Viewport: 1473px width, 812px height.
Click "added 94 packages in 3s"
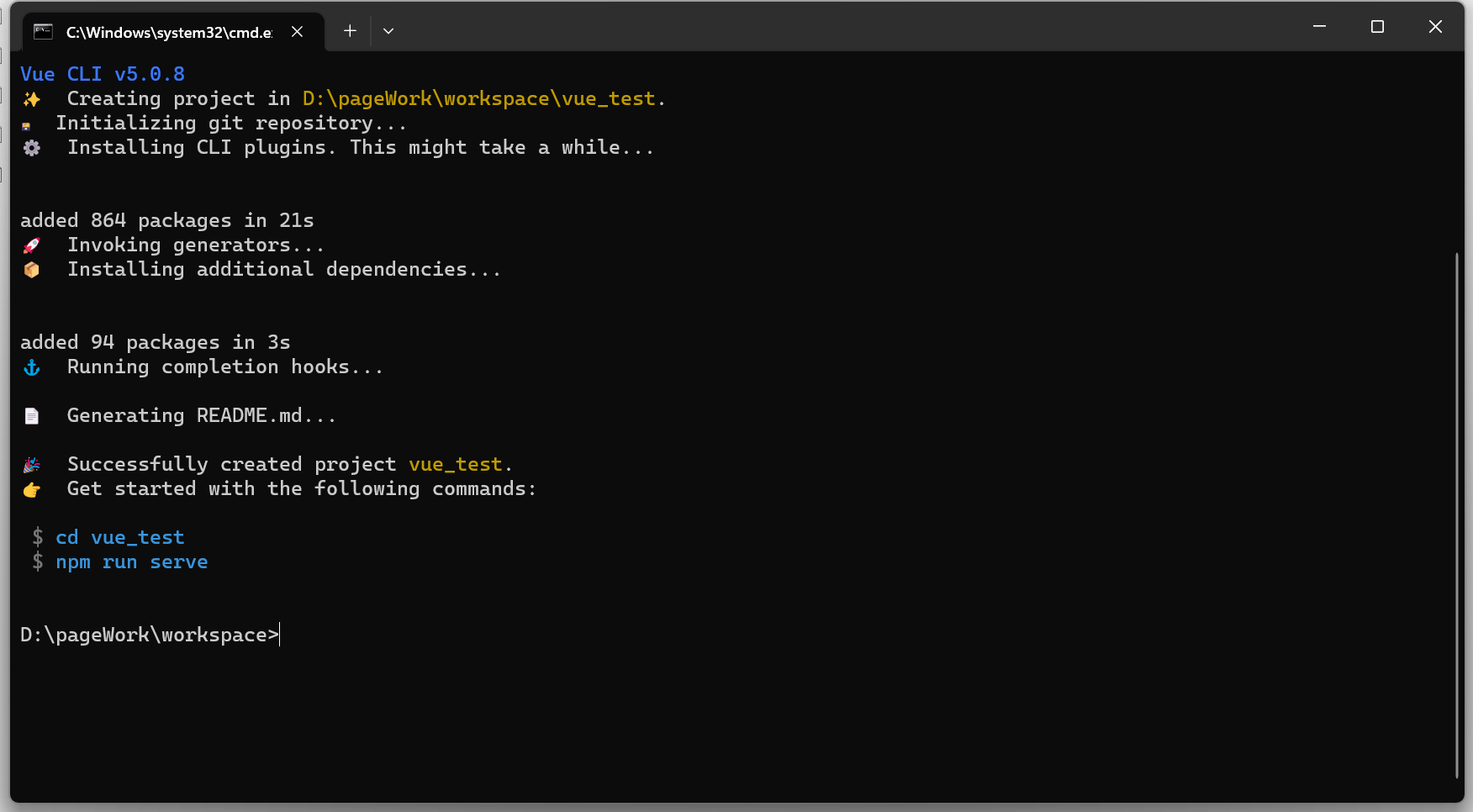[156, 342]
